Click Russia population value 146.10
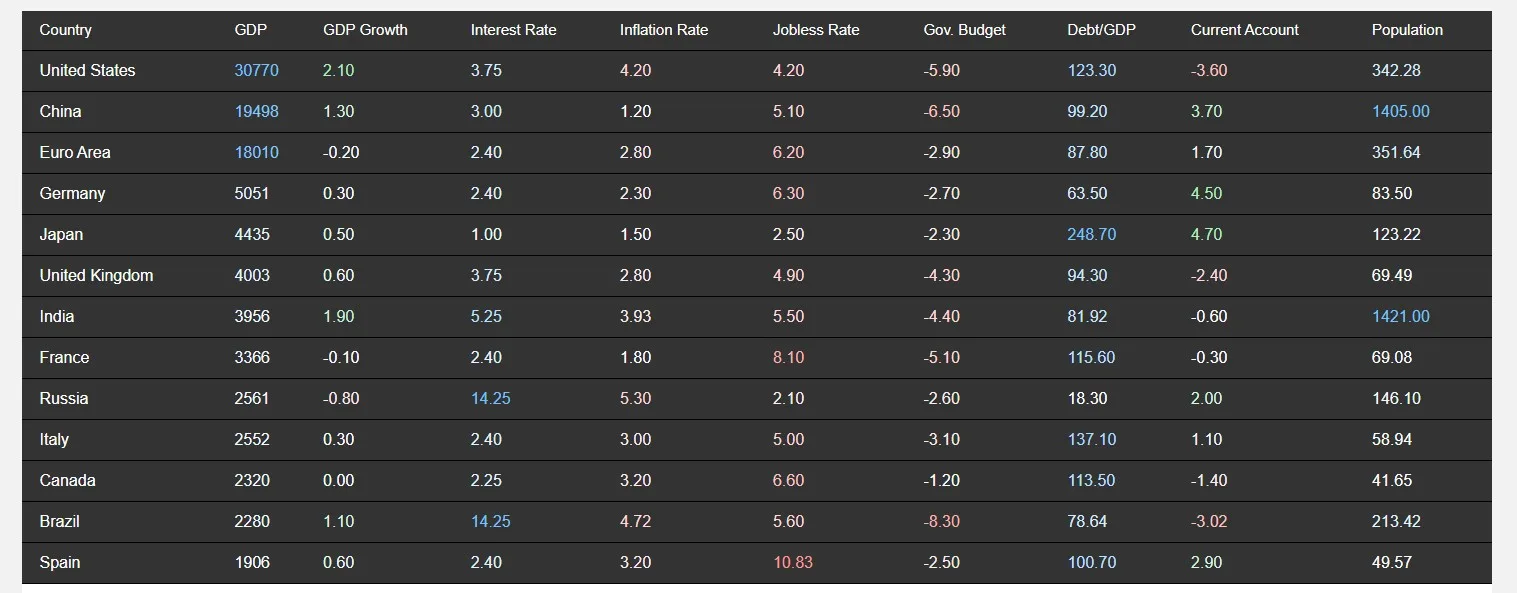 point(1396,398)
